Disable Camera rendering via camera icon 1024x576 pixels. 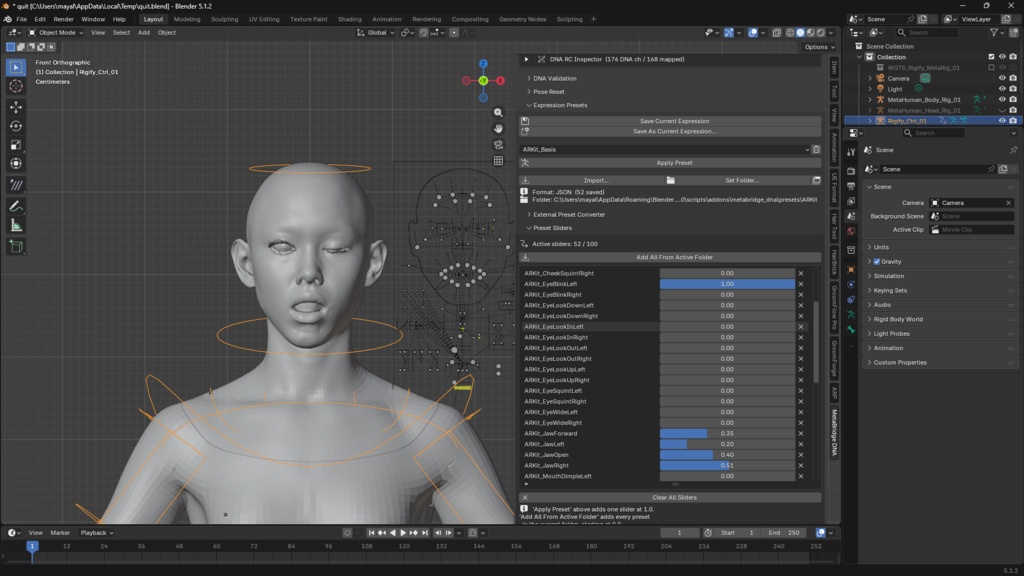pos(1013,78)
